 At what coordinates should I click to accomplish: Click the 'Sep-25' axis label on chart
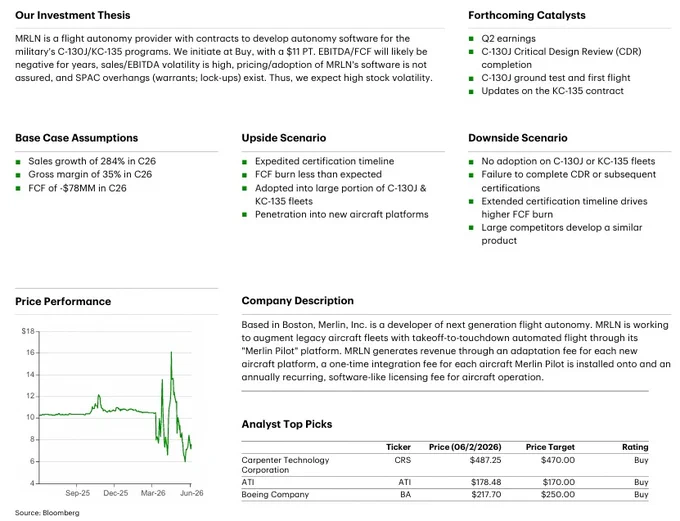click(78, 493)
